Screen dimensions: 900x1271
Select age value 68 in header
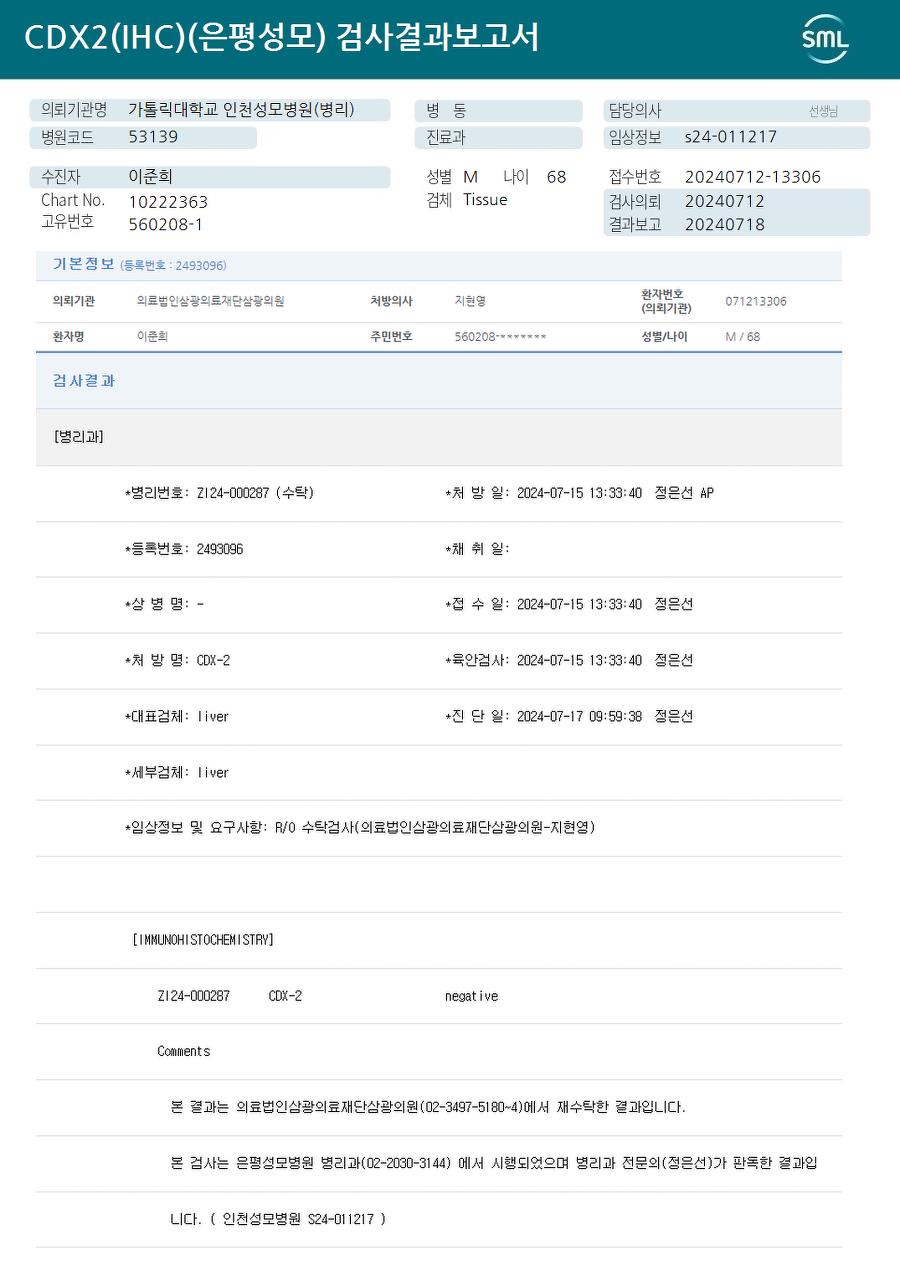557,177
